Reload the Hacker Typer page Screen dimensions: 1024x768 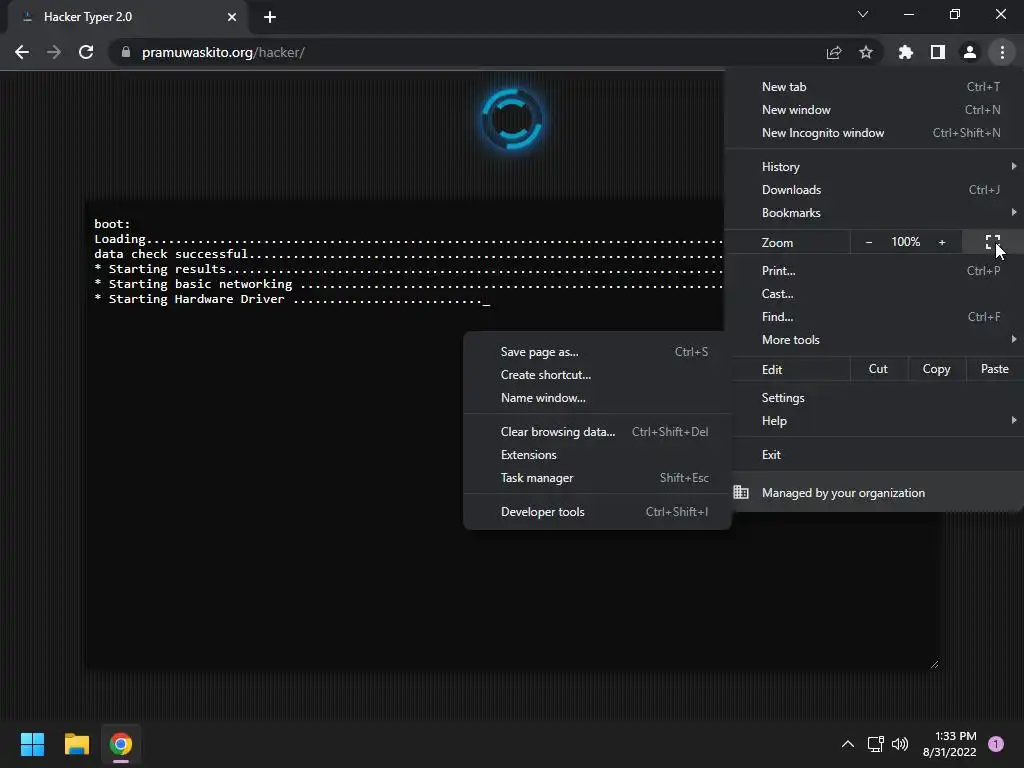pos(86,52)
